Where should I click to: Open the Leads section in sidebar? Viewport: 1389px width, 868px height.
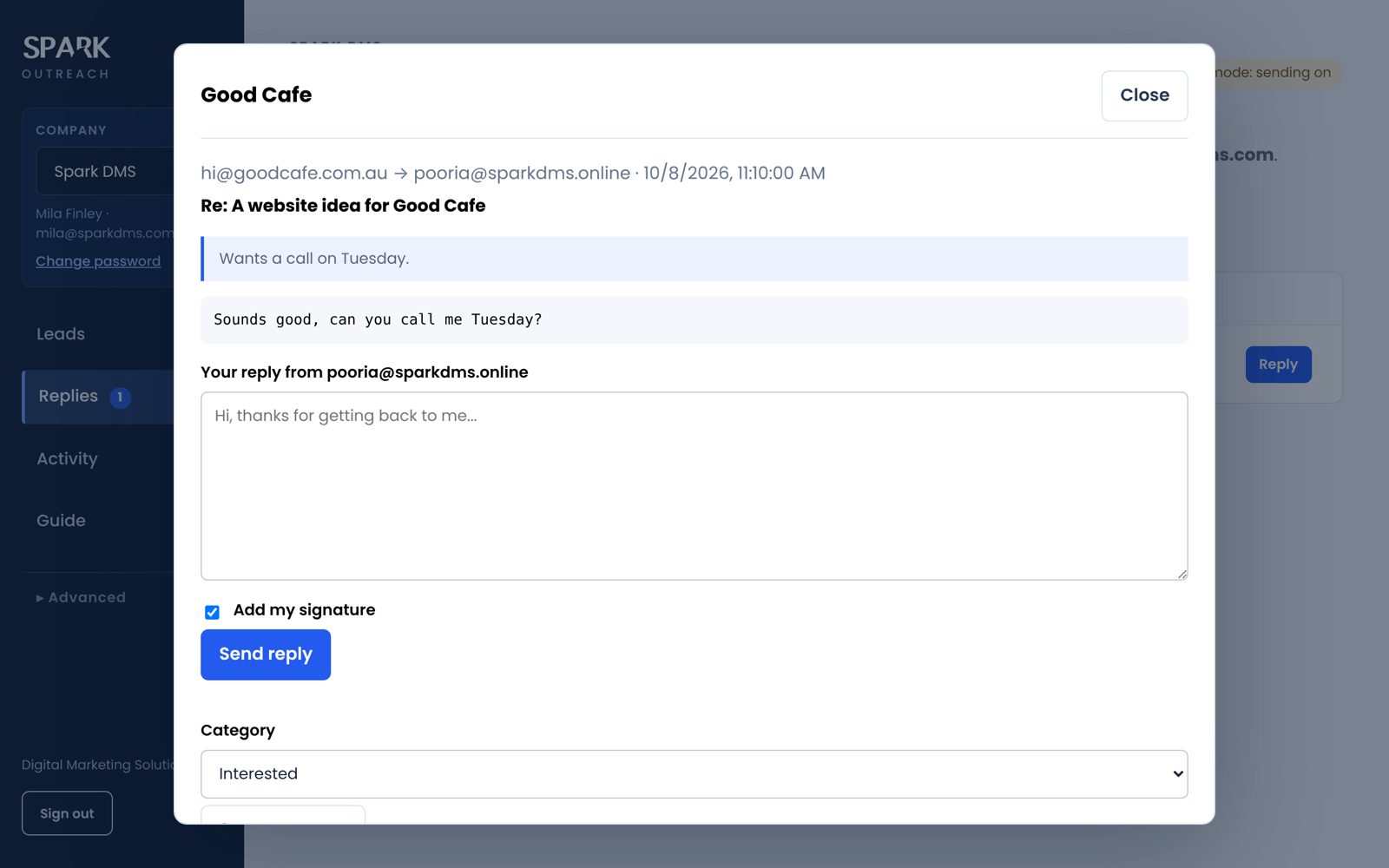tap(61, 334)
